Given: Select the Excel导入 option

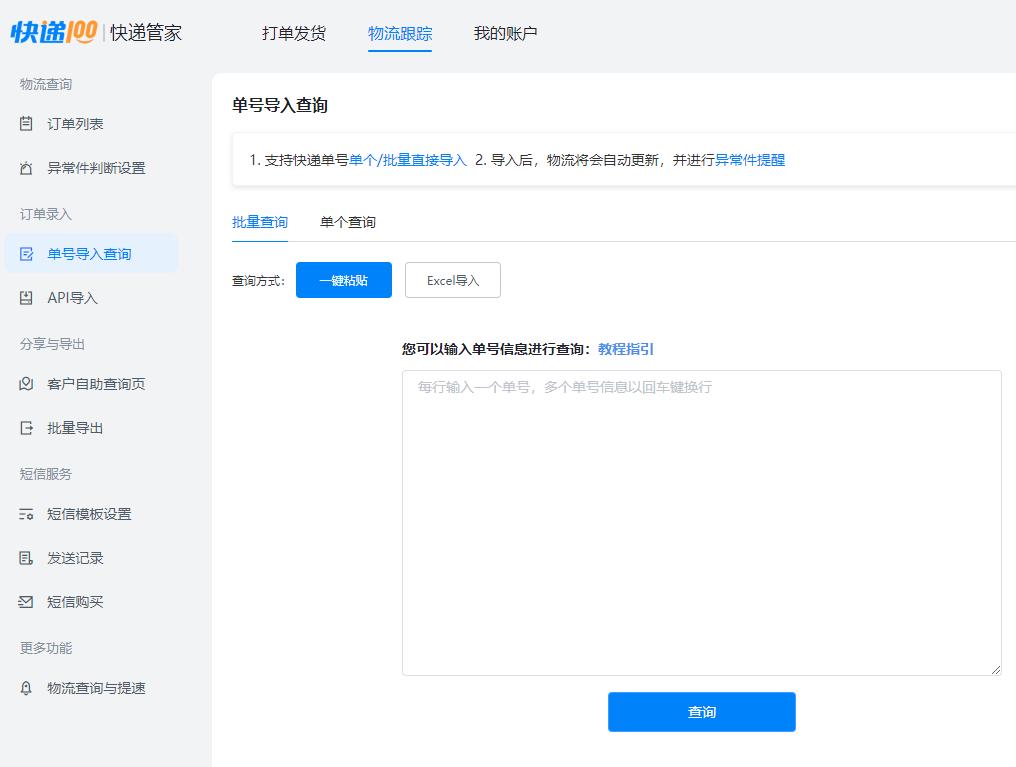Looking at the screenshot, I should click(452, 280).
